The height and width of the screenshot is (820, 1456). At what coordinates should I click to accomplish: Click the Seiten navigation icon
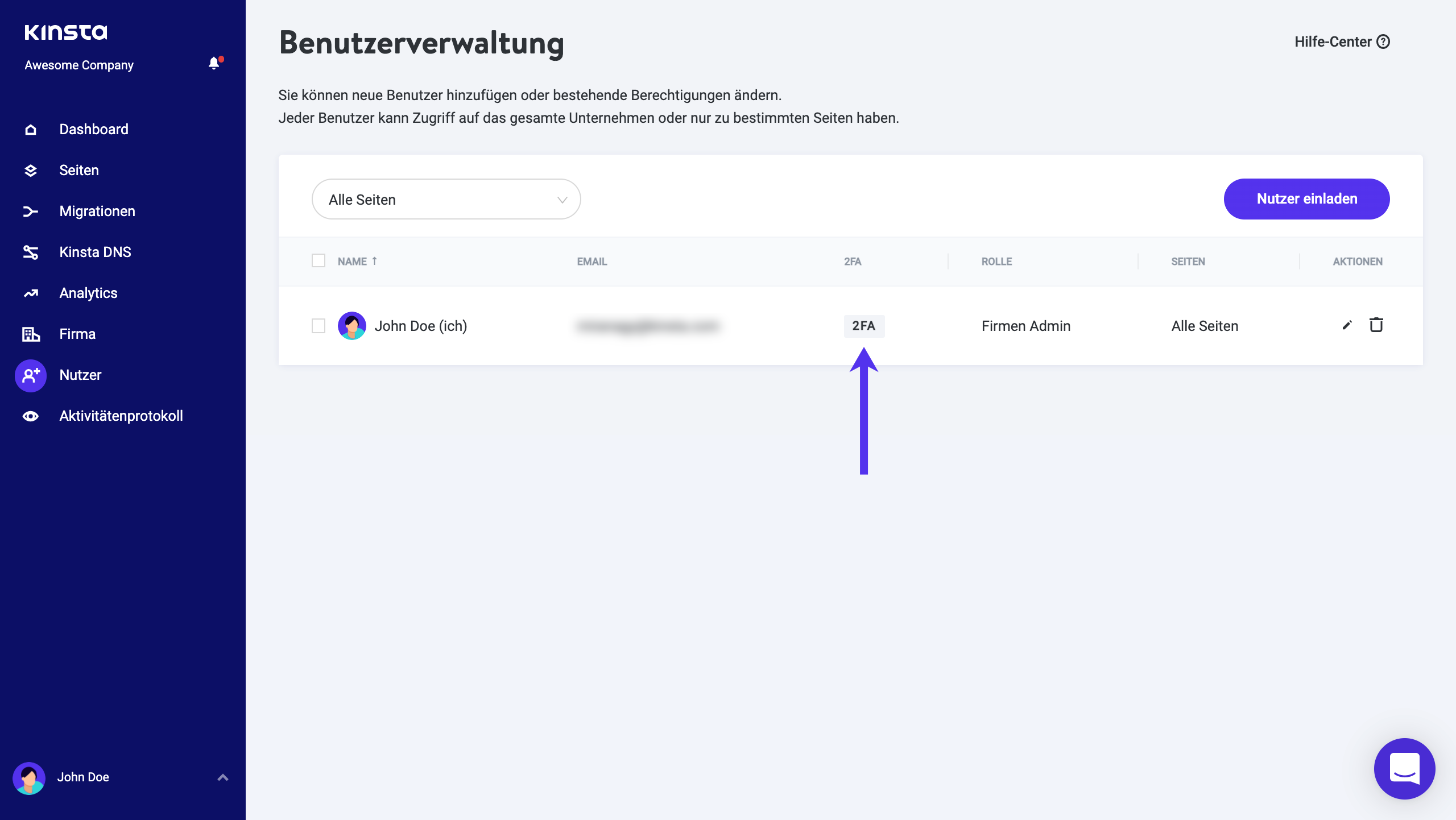(30, 170)
